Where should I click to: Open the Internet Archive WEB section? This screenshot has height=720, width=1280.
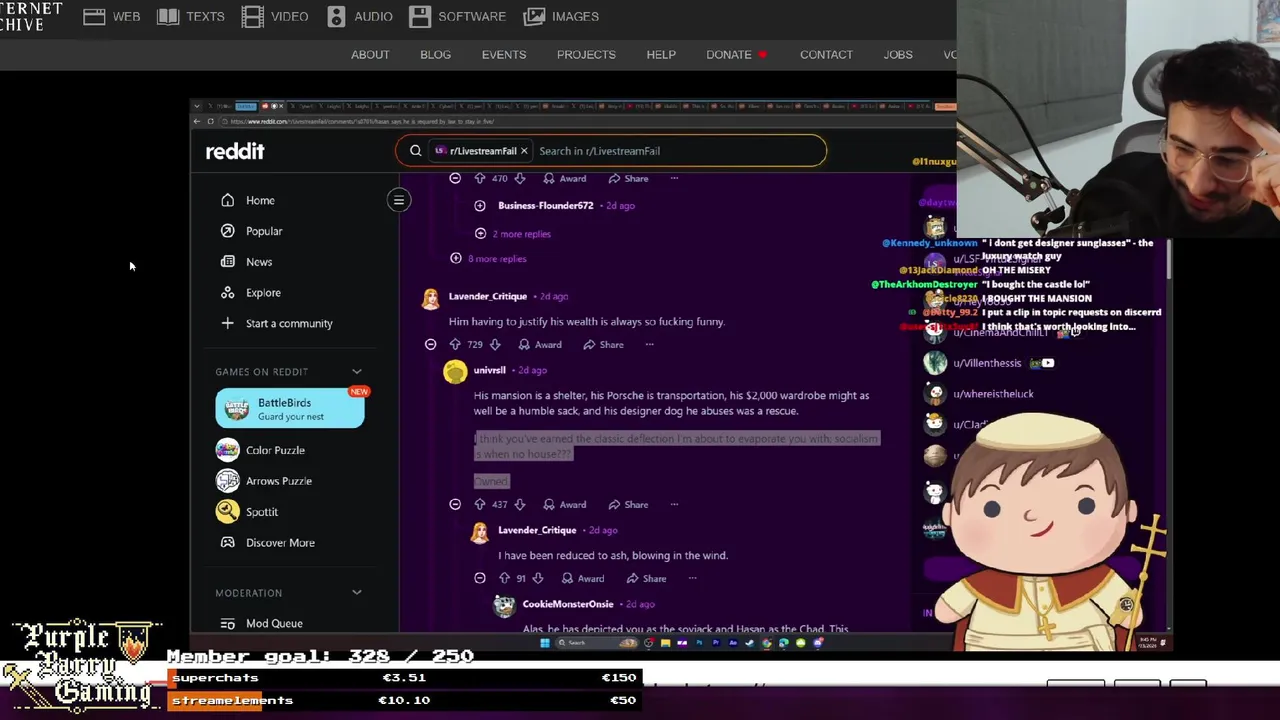[x=111, y=16]
